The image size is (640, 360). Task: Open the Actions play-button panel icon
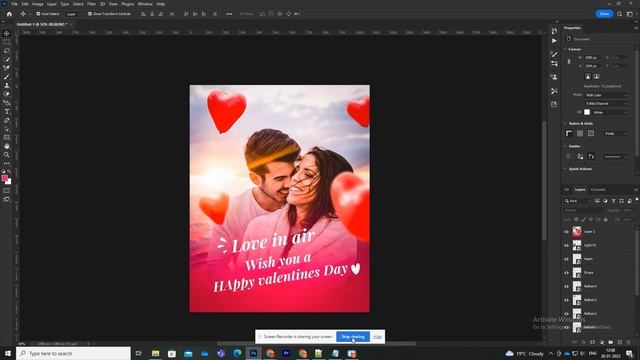(x=554, y=41)
